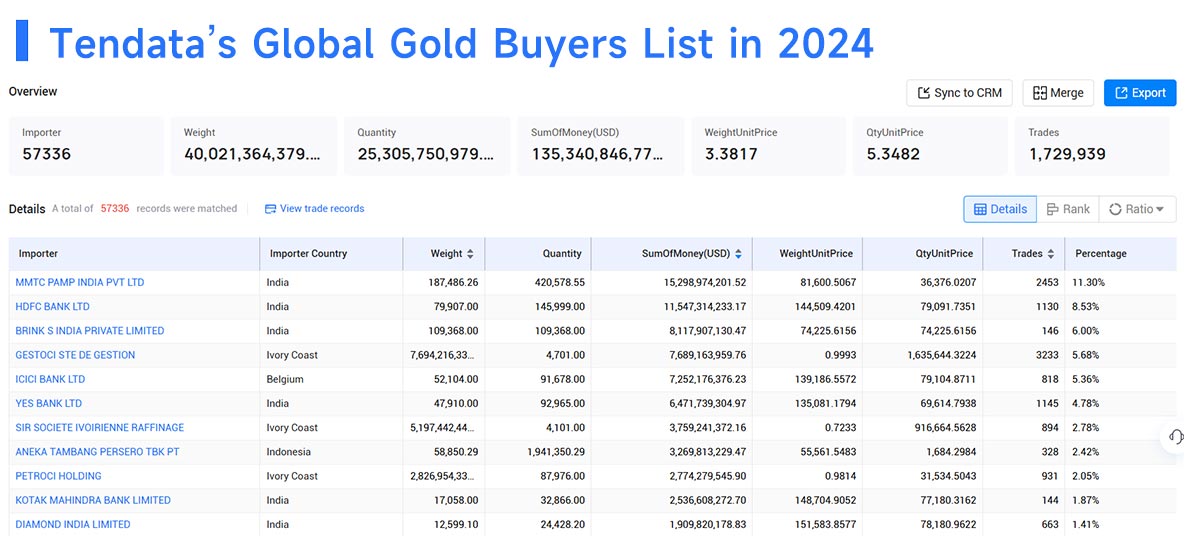Switch to the Details view tab
1190x545 pixels.
click(x=1000, y=209)
